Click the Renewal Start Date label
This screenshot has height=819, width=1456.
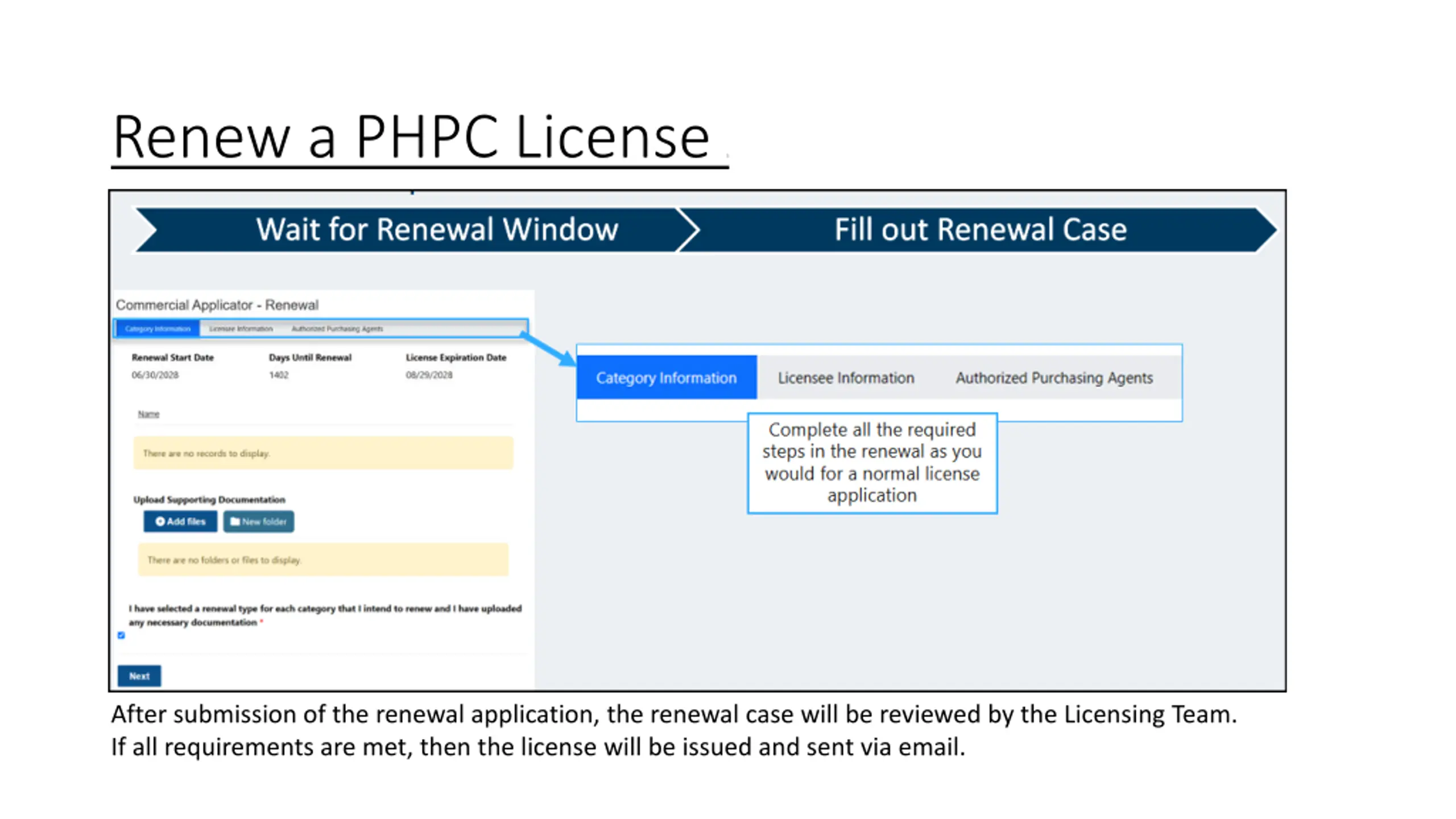click(172, 357)
